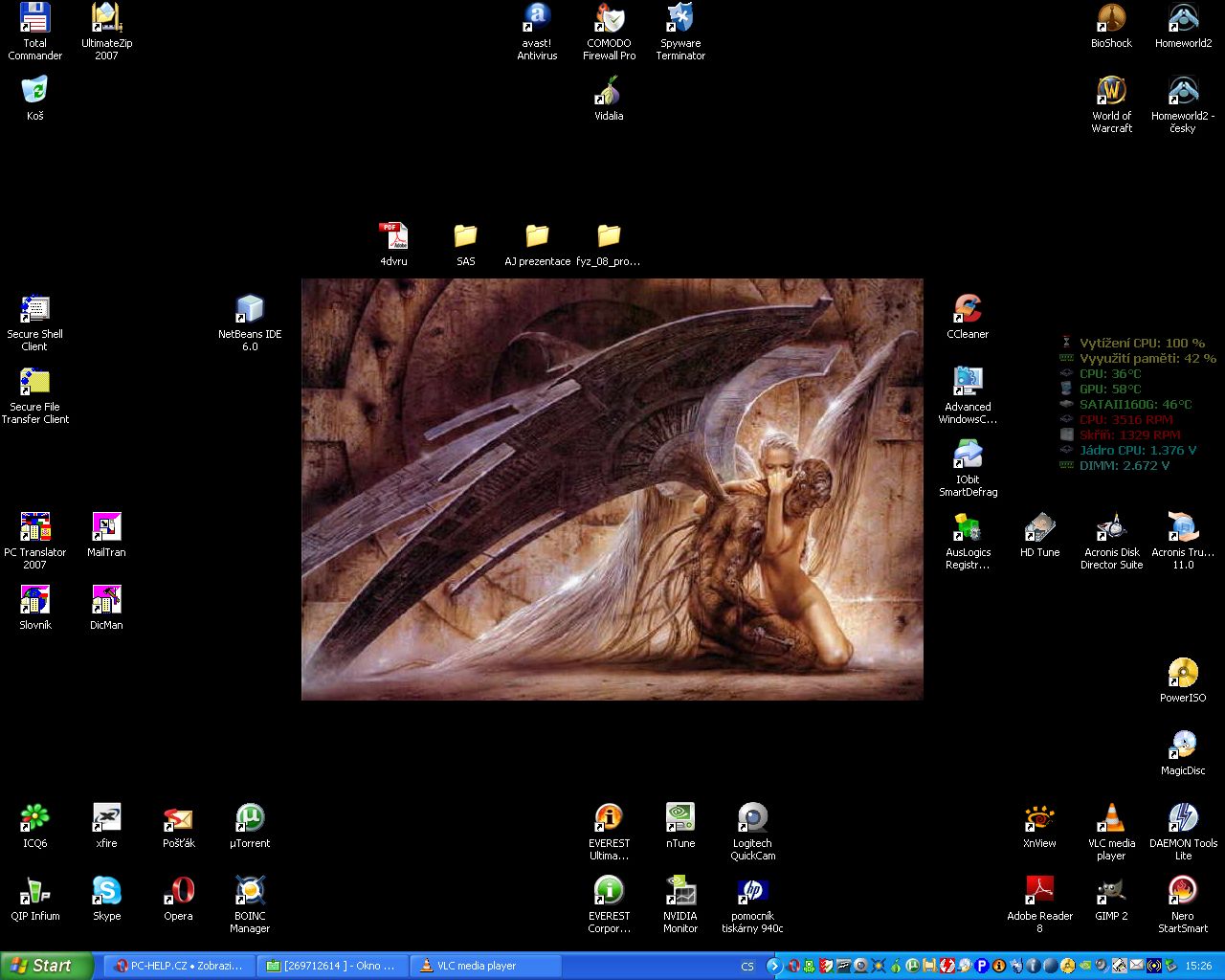Launch avast! Antivirus from desktop
The image size is (1225, 980).
tap(537, 19)
